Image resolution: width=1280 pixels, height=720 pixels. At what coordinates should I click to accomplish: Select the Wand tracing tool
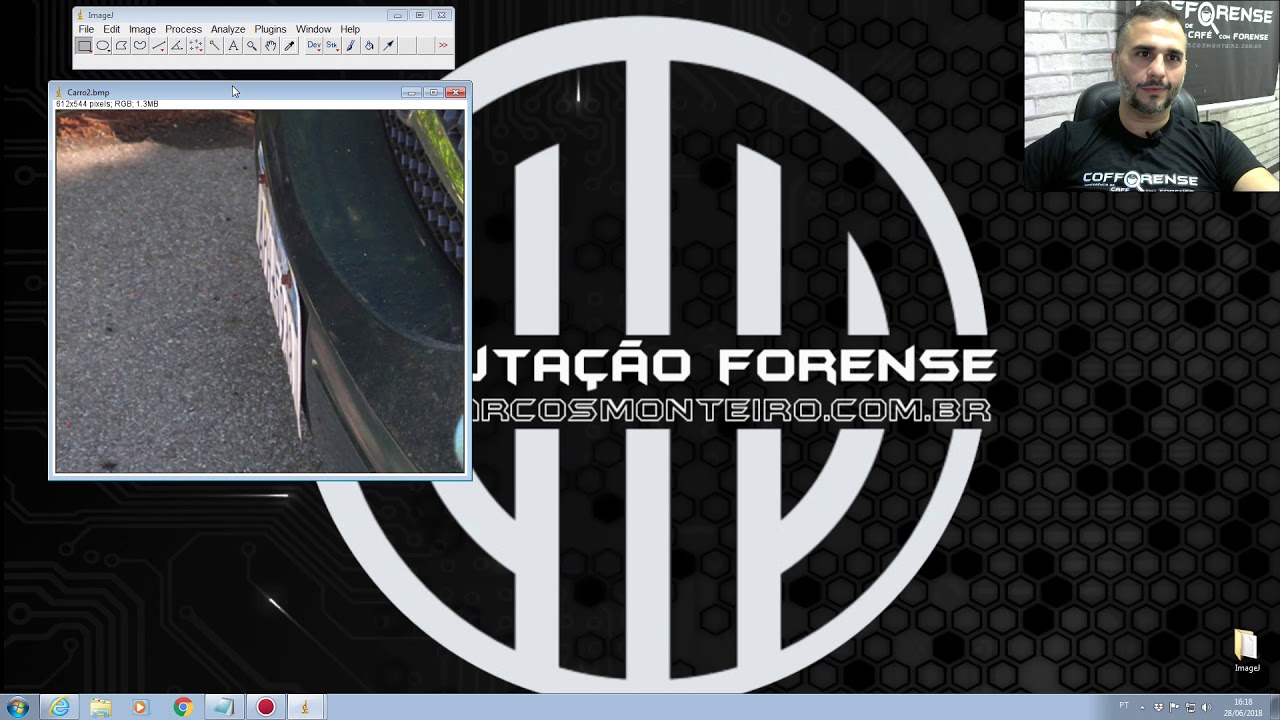(x=215, y=46)
